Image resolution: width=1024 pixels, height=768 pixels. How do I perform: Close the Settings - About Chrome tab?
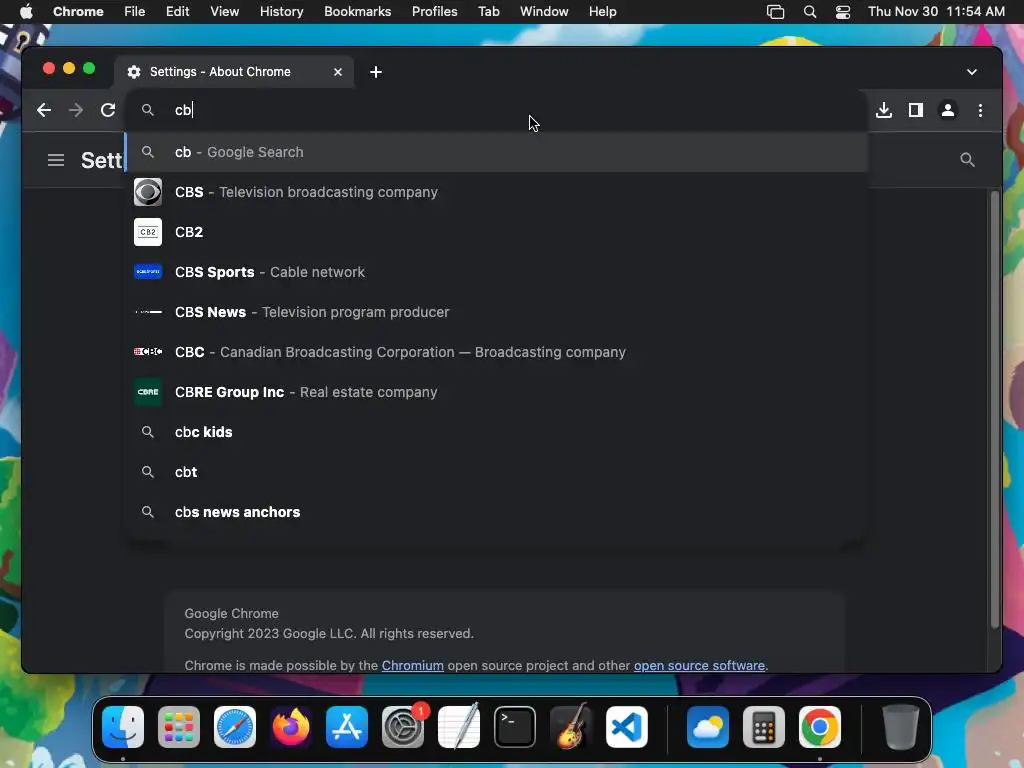(x=338, y=72)
